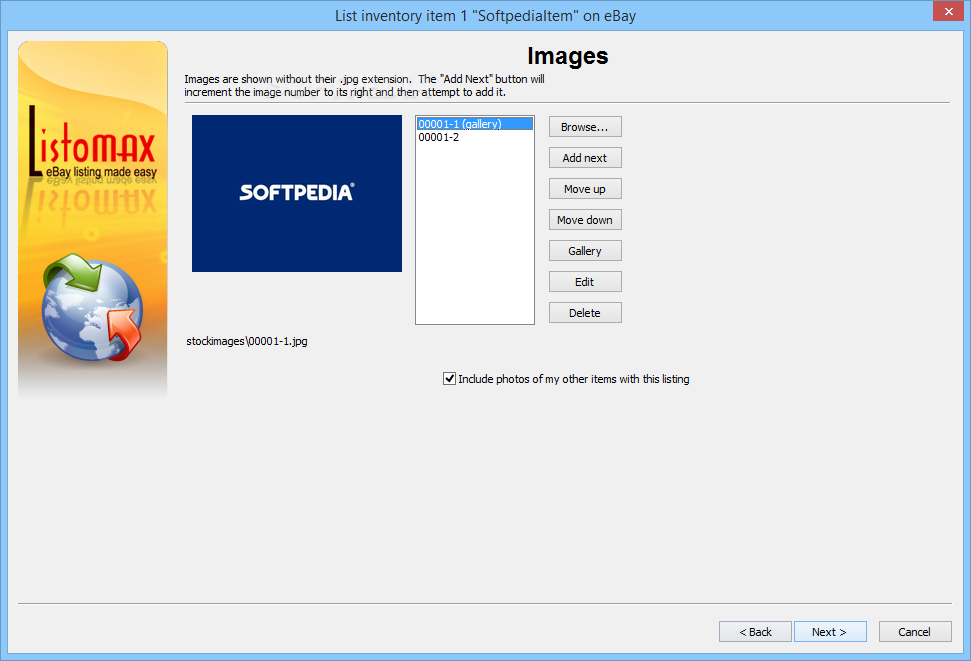Move the selected image down
Image resolution: width=971 pixels, height=661 pixels.
click(x=585, y=220)
